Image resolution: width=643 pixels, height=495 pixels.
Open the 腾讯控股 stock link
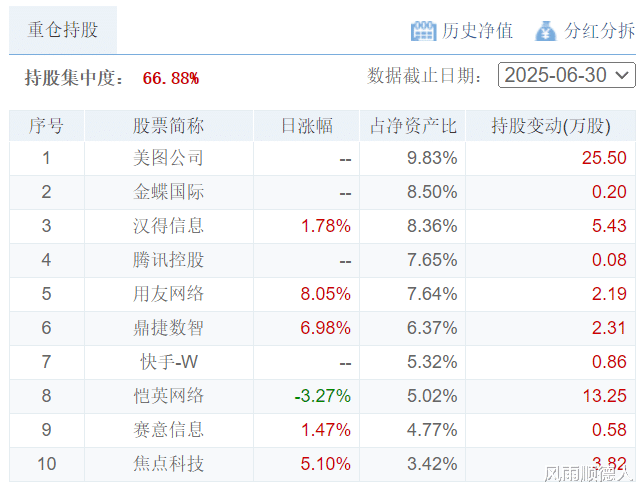(169, 260)
